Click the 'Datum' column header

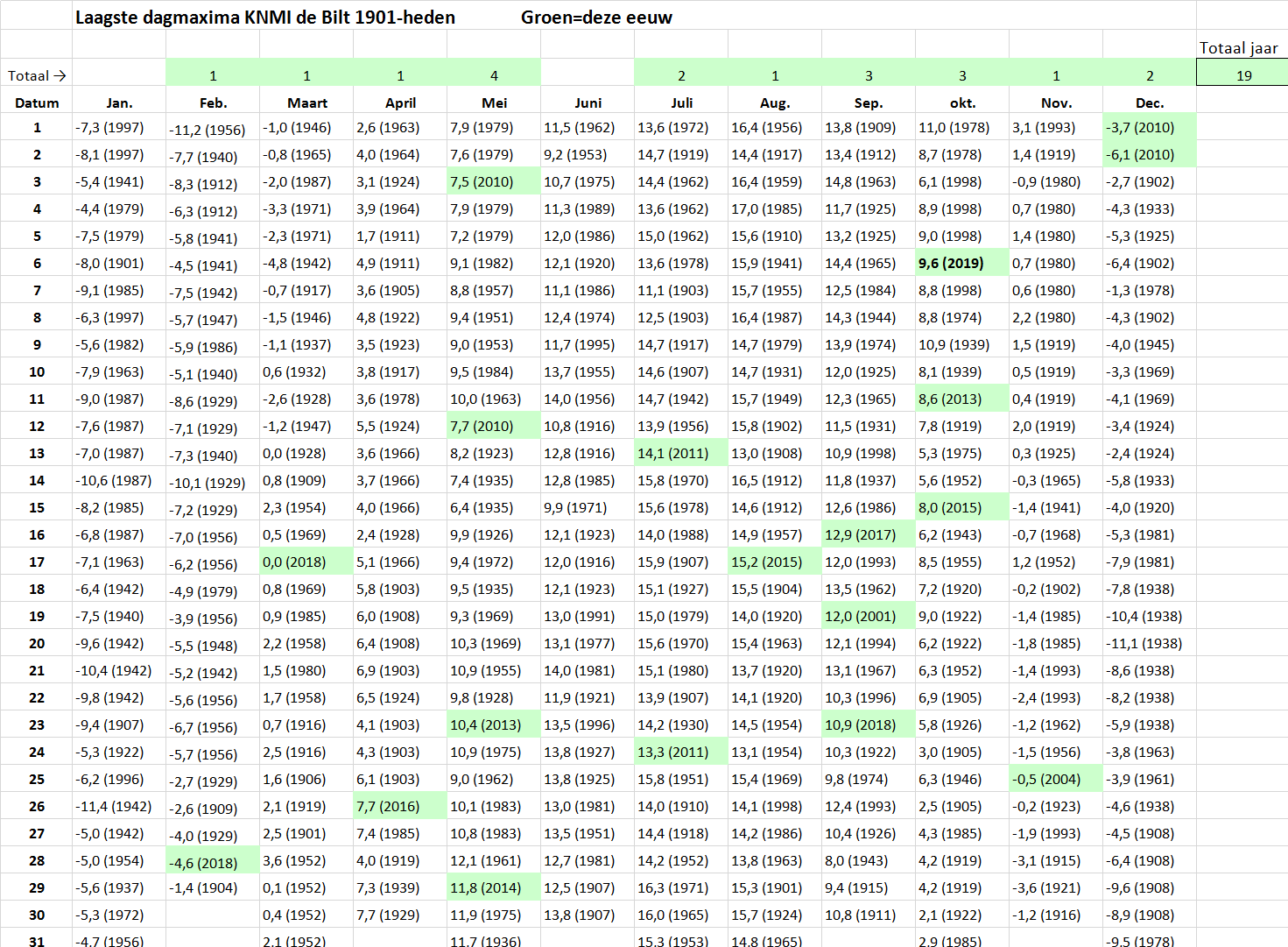click(37, 102)
